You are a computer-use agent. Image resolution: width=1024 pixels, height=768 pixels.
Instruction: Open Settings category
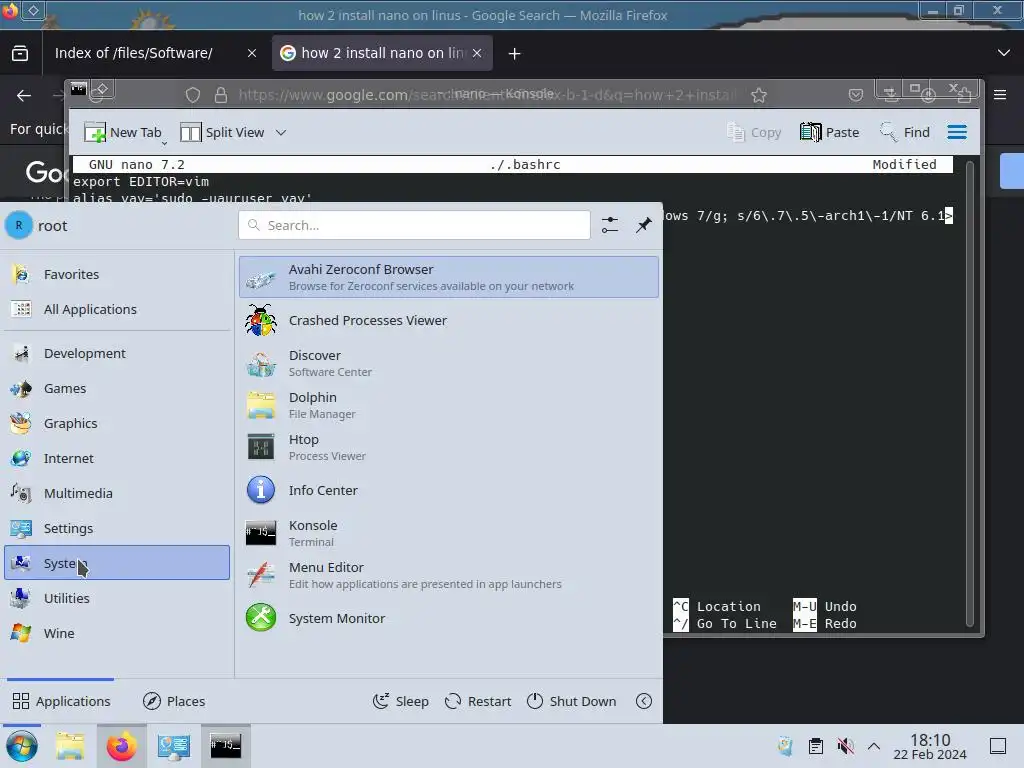[x=117, y=528]
